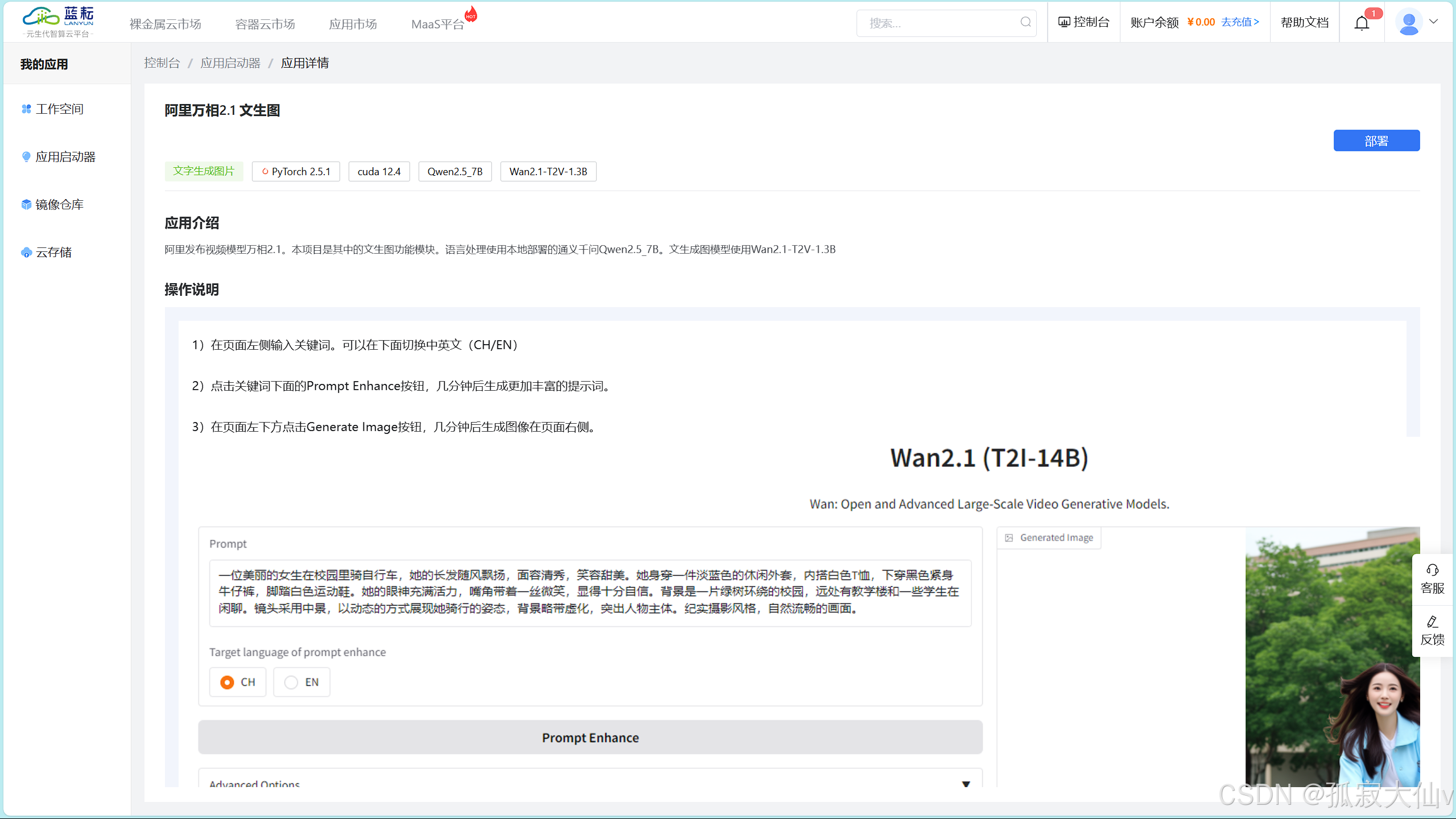Click the notification bell icon
Screen dimensions: 1456x819
1362,23
